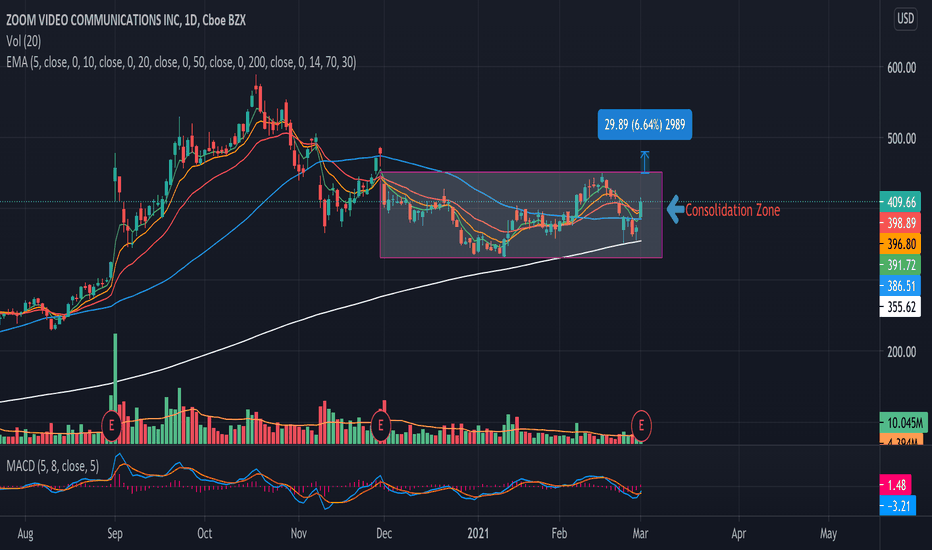Click the 391.72 green EMA price label
This screenshot has width=932, height=550.
click(900, 265)
